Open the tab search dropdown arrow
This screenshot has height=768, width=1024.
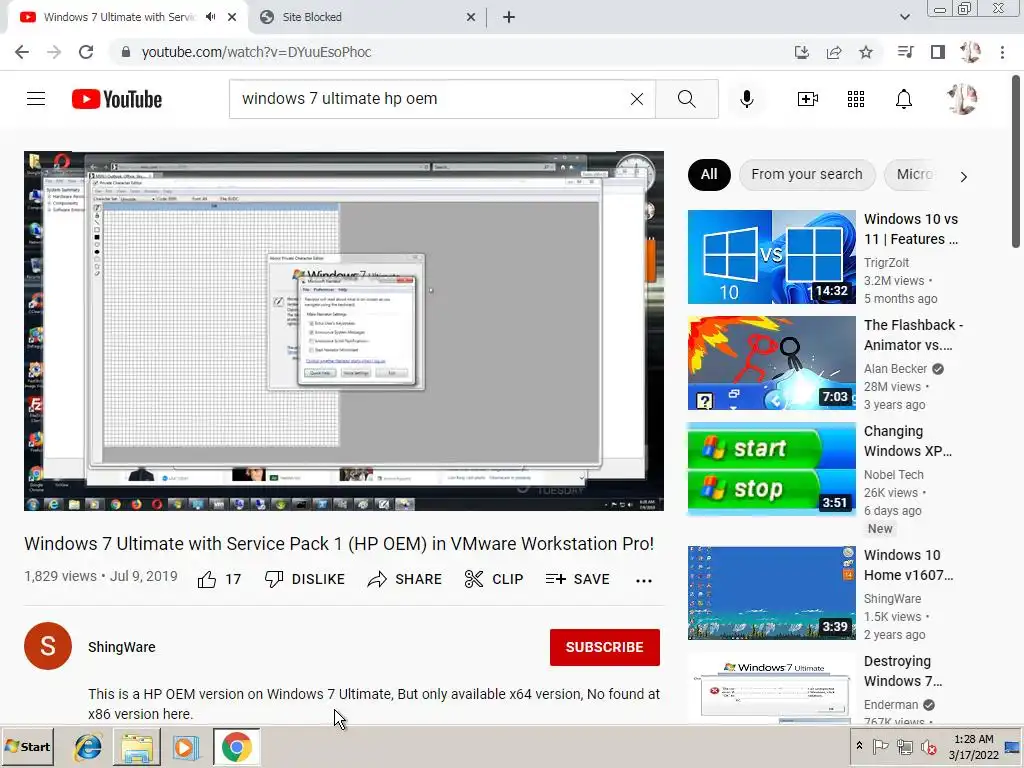pos(904,17)
